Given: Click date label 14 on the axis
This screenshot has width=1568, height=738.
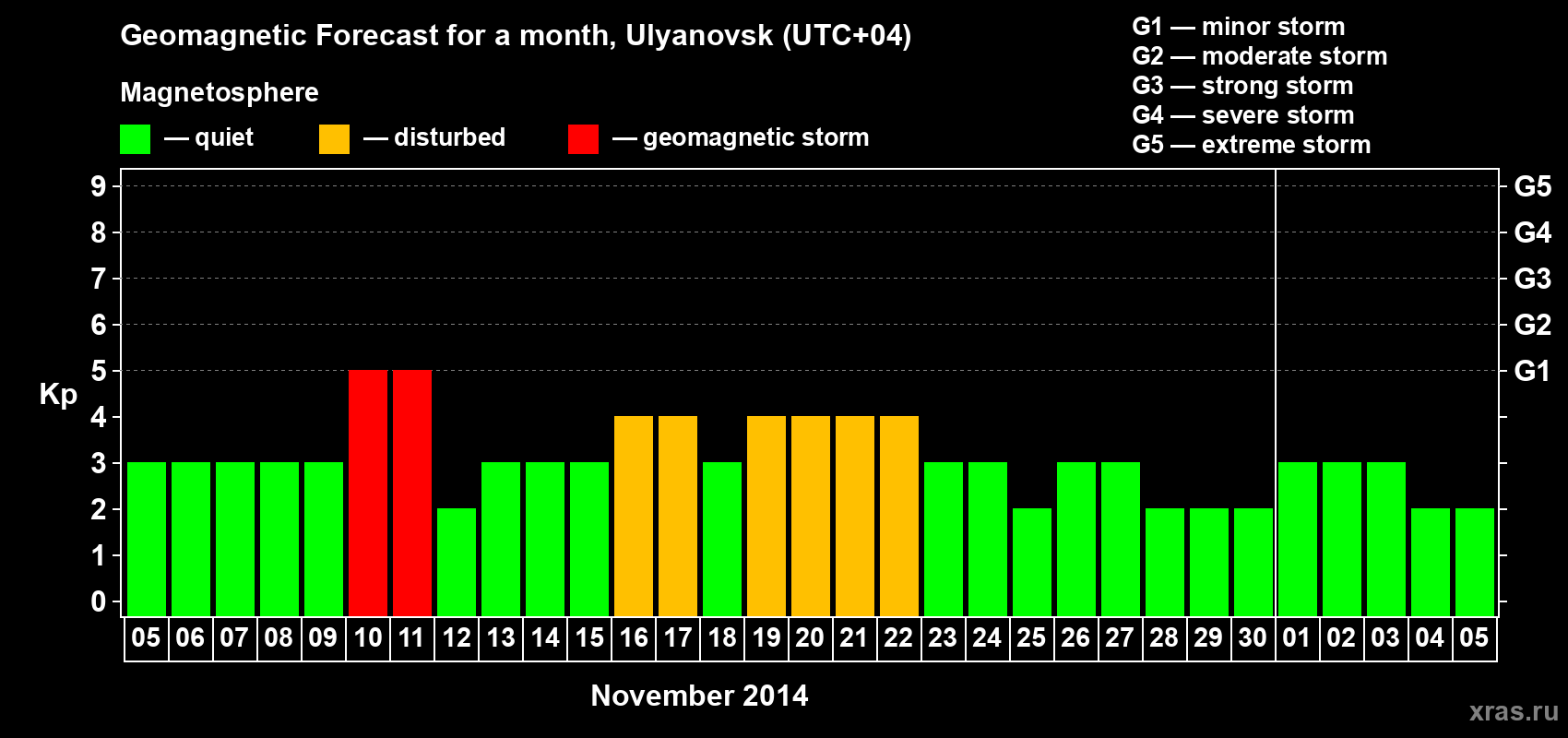Looking at the screenshot, I should coord(545,638).
